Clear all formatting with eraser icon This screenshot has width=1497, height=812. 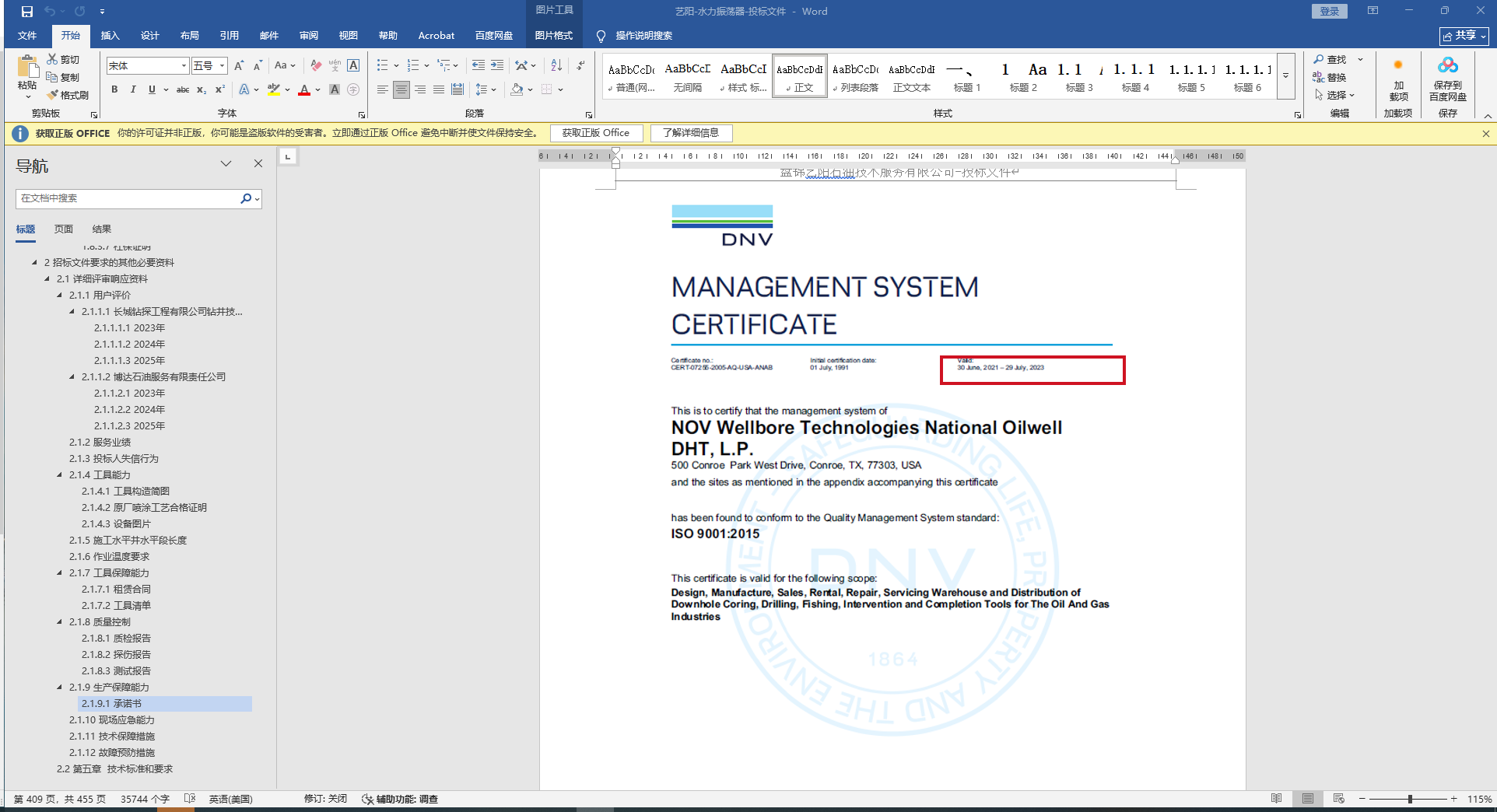(x=316, y=66)
